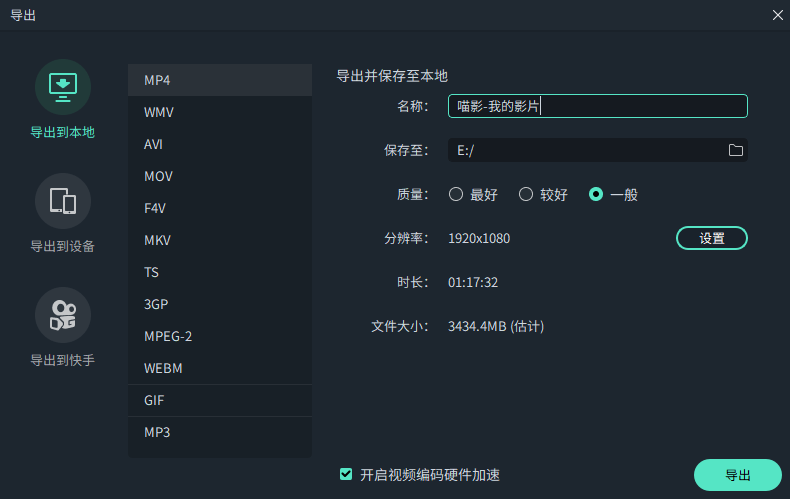The width and height of the screenshot is (790, 499).
Task: Click the export to Kuaishou icon
Action: pos(63,315)
